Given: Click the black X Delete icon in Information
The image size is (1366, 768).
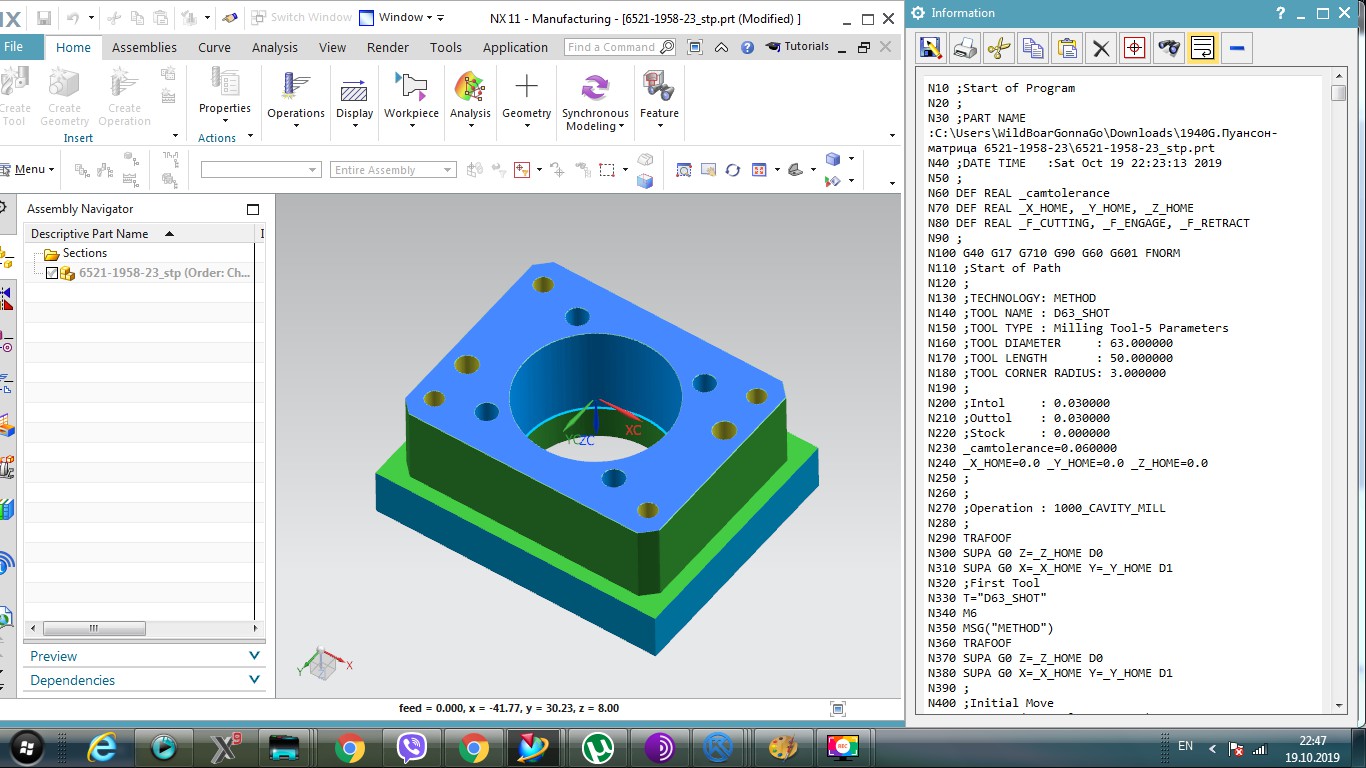Looking at the screenshot, I should (x=1101, y=48).
